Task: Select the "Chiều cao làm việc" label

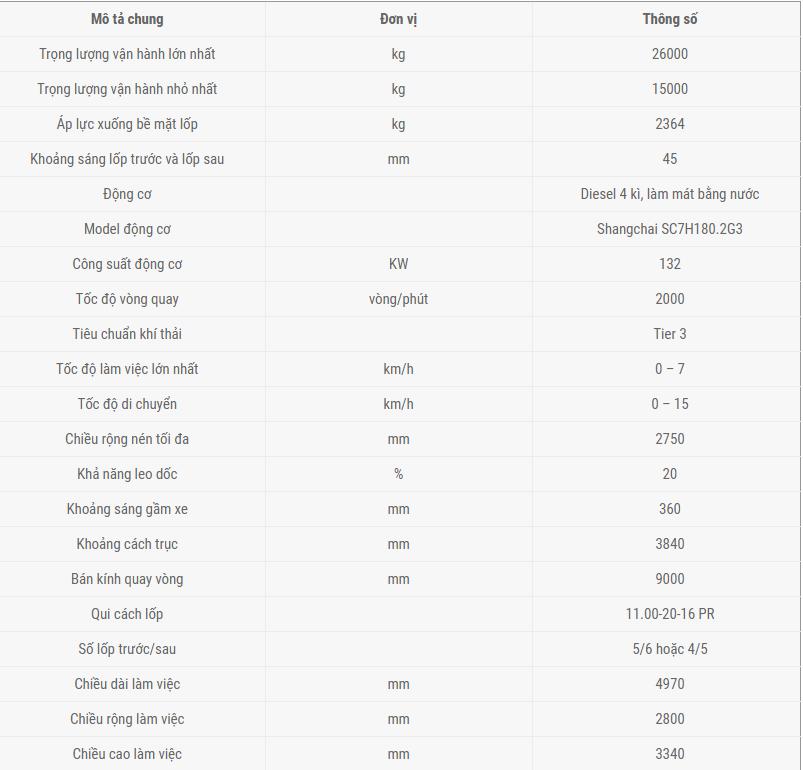Action: pyautogui.click(x=127, y=754)
